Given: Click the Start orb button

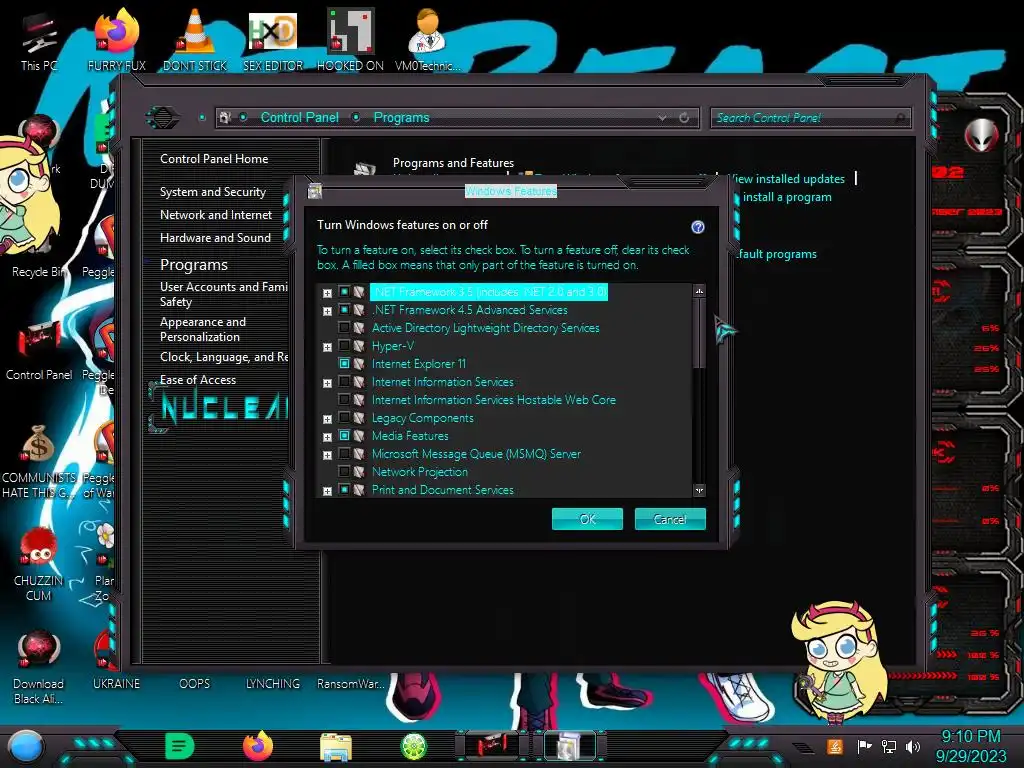Looking at the screenshot, I should click(x=26, y=746).
